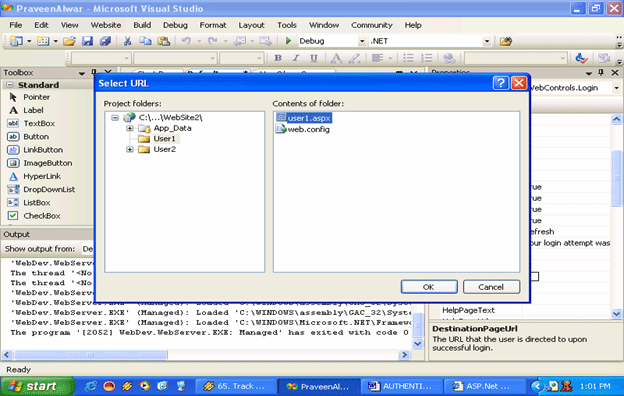Click the Internet Explorer quick launch icon
The image size is (624, 396).
90,386
